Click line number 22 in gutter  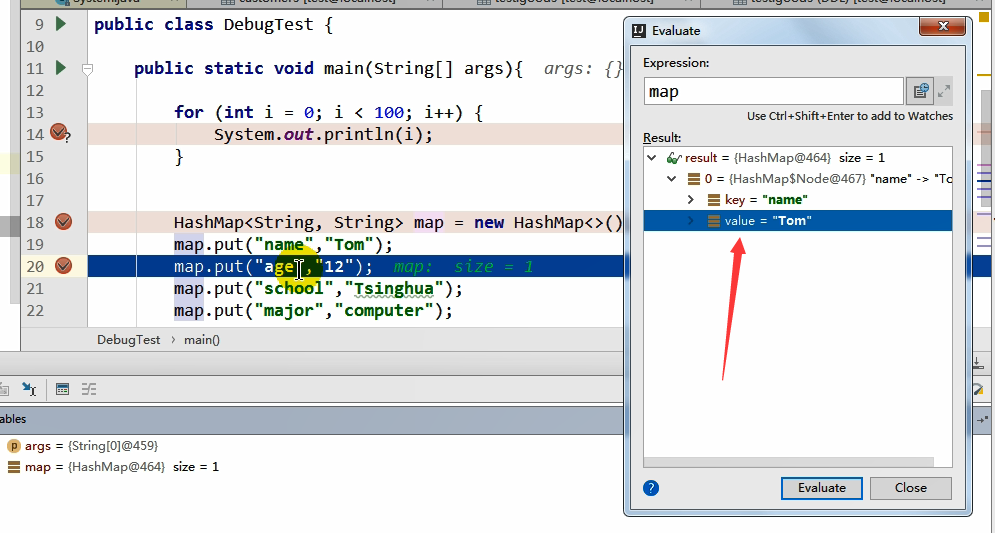click(35, 310)
